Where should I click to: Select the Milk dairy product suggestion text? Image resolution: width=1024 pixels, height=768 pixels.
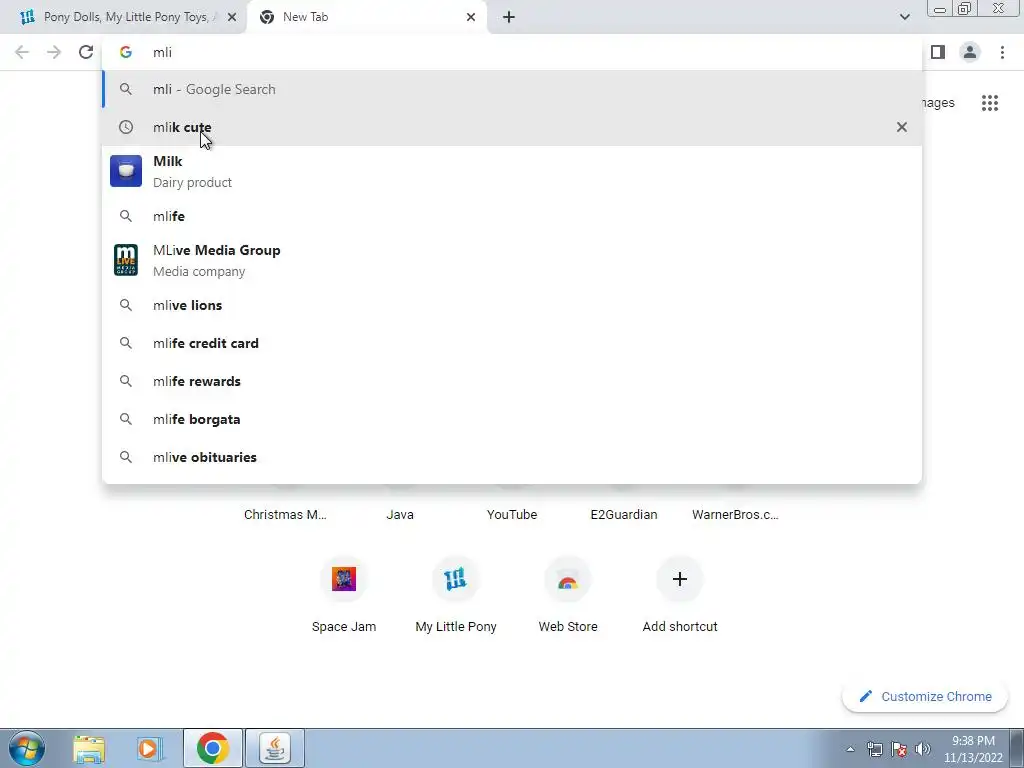[192, 171]
